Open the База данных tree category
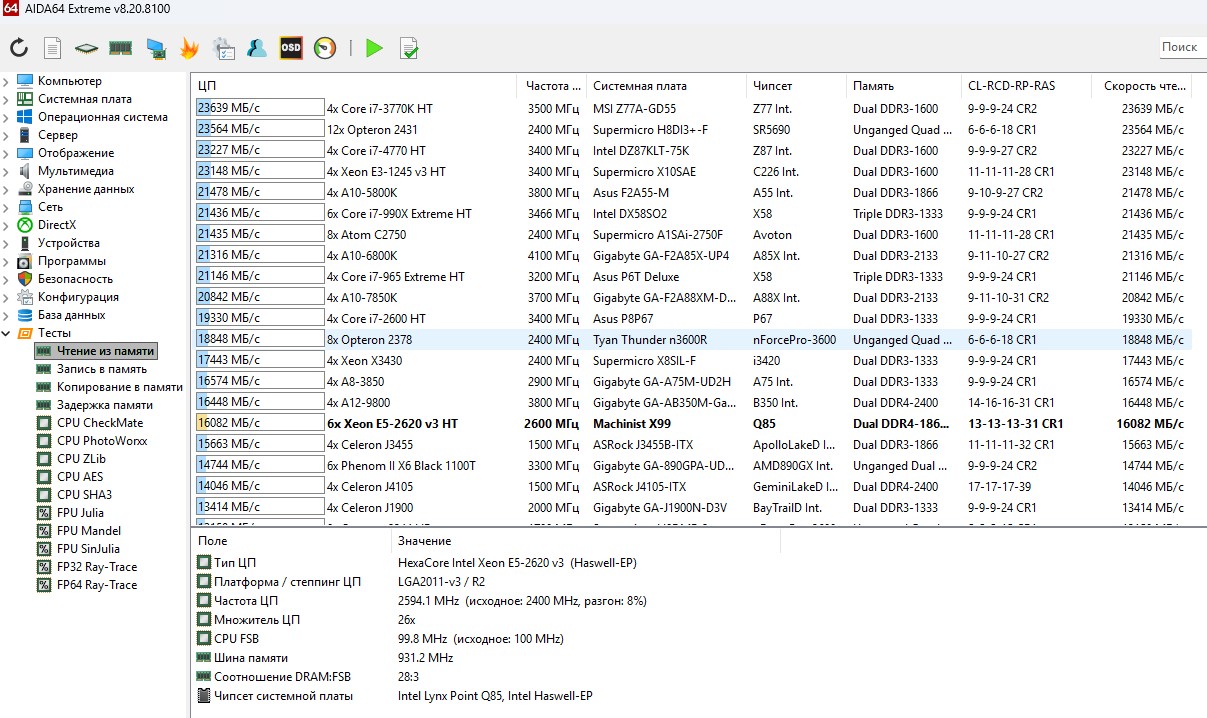Screen dimensions: 1207x718 (72, 315)
